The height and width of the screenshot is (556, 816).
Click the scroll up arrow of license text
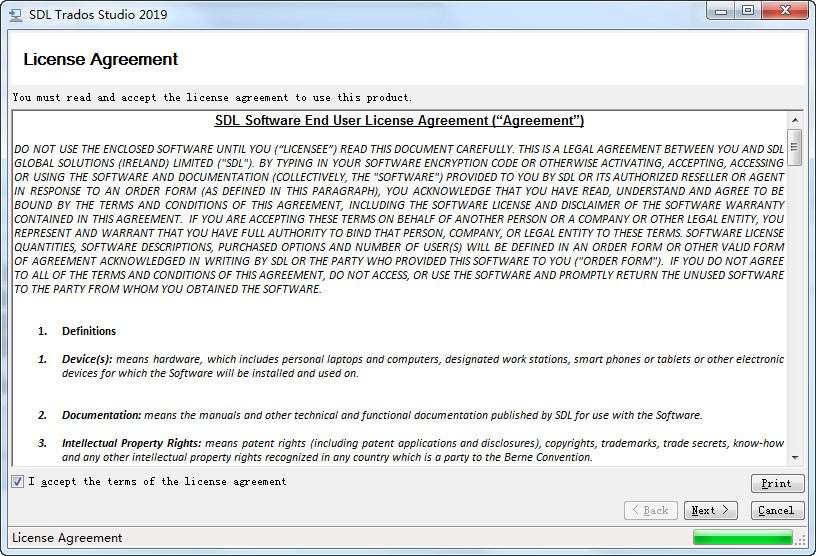794,119
